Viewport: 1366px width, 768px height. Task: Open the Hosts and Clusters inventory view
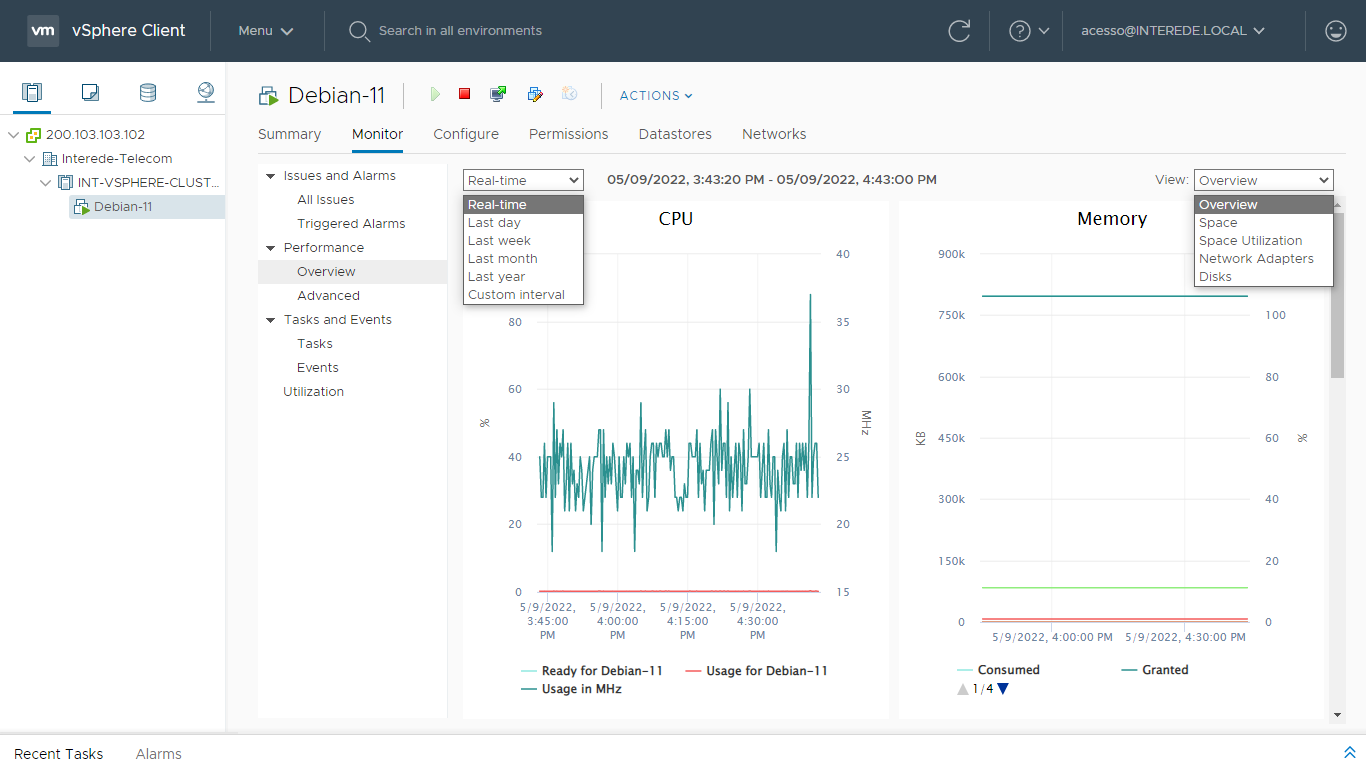pos(32,93)
